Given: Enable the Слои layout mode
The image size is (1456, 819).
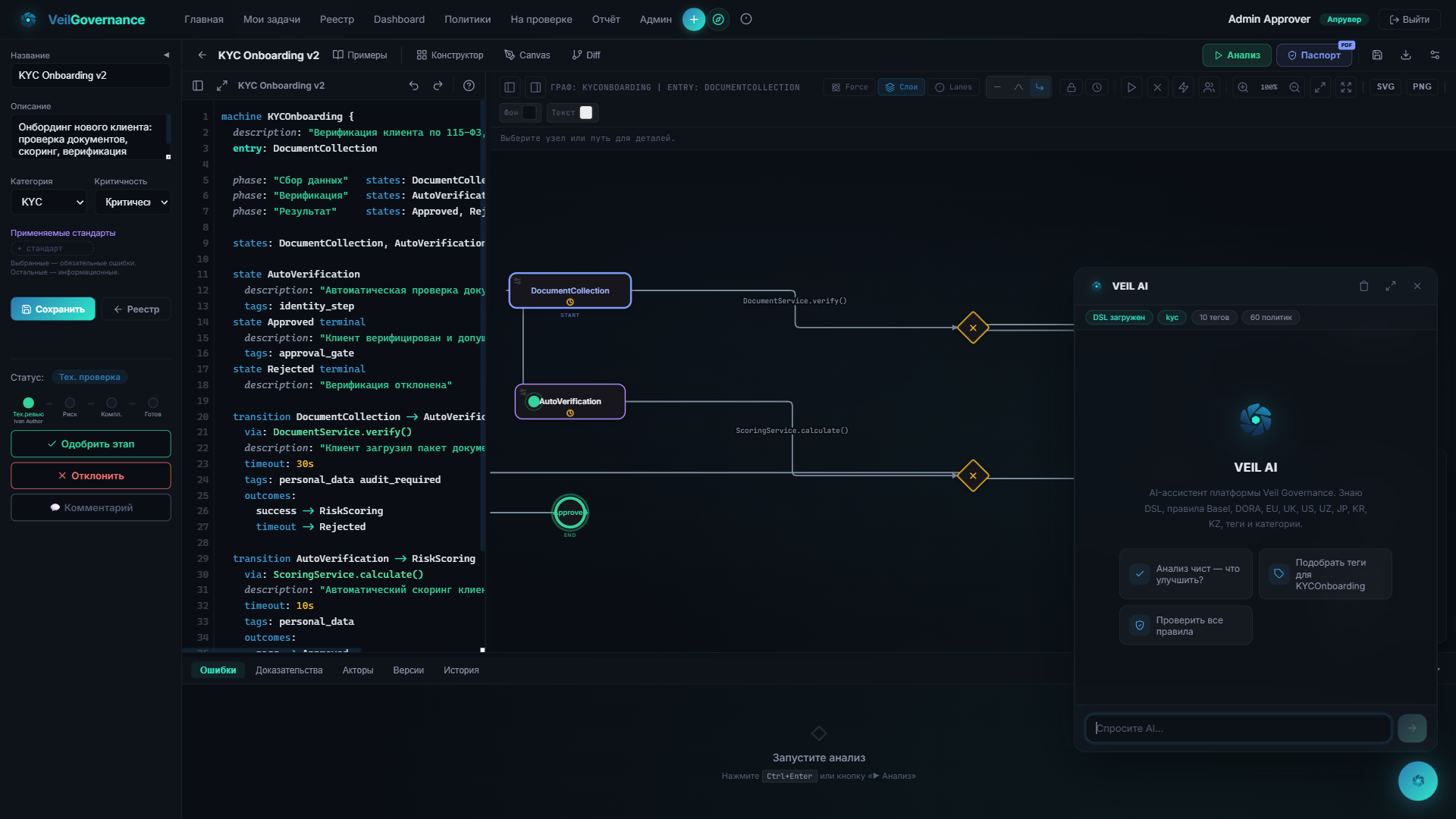Looking at the screenshot, I should click(901, 87).
